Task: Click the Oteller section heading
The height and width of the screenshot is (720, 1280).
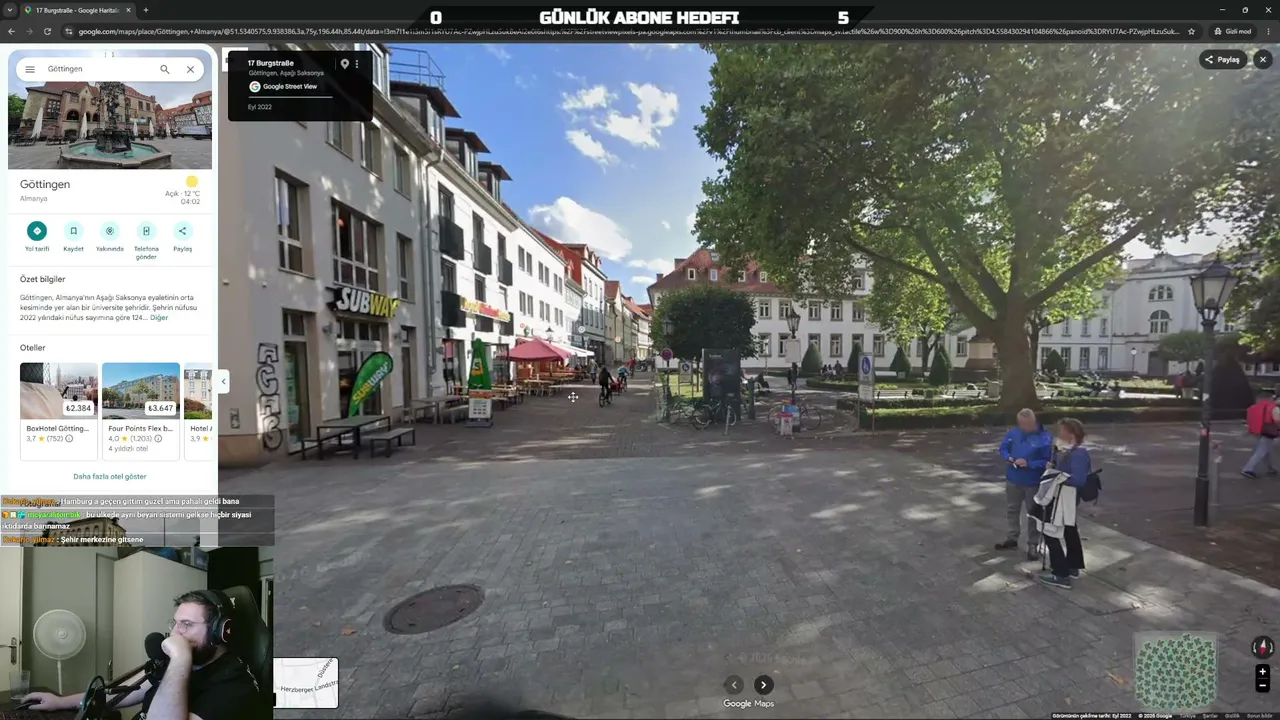Action: (x=33, y=348)
